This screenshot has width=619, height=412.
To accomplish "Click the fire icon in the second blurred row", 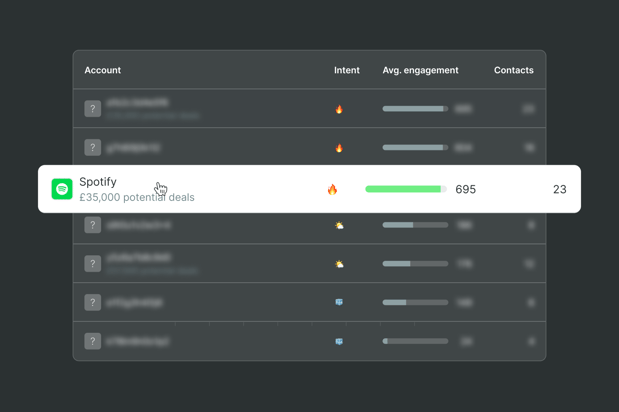I will pyautogui.click(x=339, y=148).
